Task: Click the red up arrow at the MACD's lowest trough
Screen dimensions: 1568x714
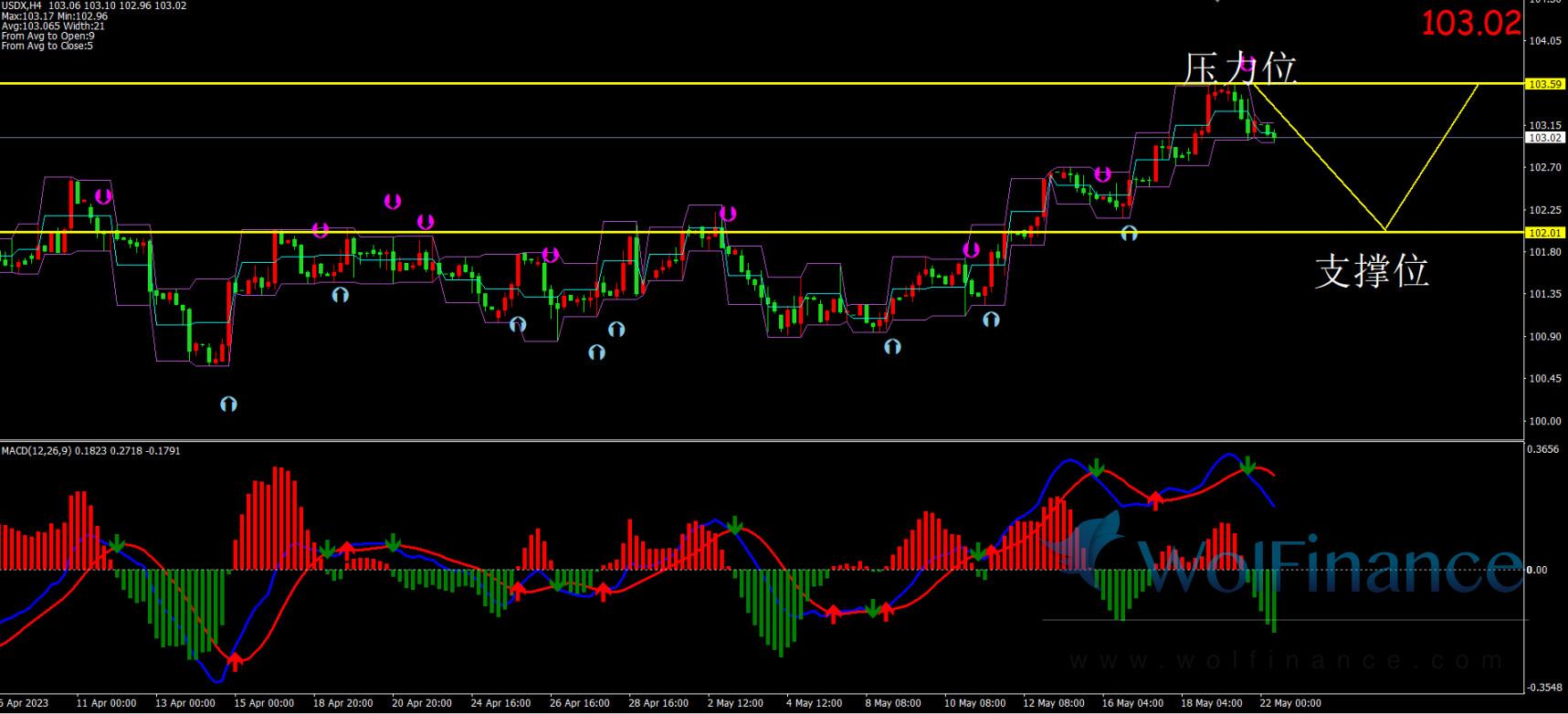Action: [x=236, y=661]
